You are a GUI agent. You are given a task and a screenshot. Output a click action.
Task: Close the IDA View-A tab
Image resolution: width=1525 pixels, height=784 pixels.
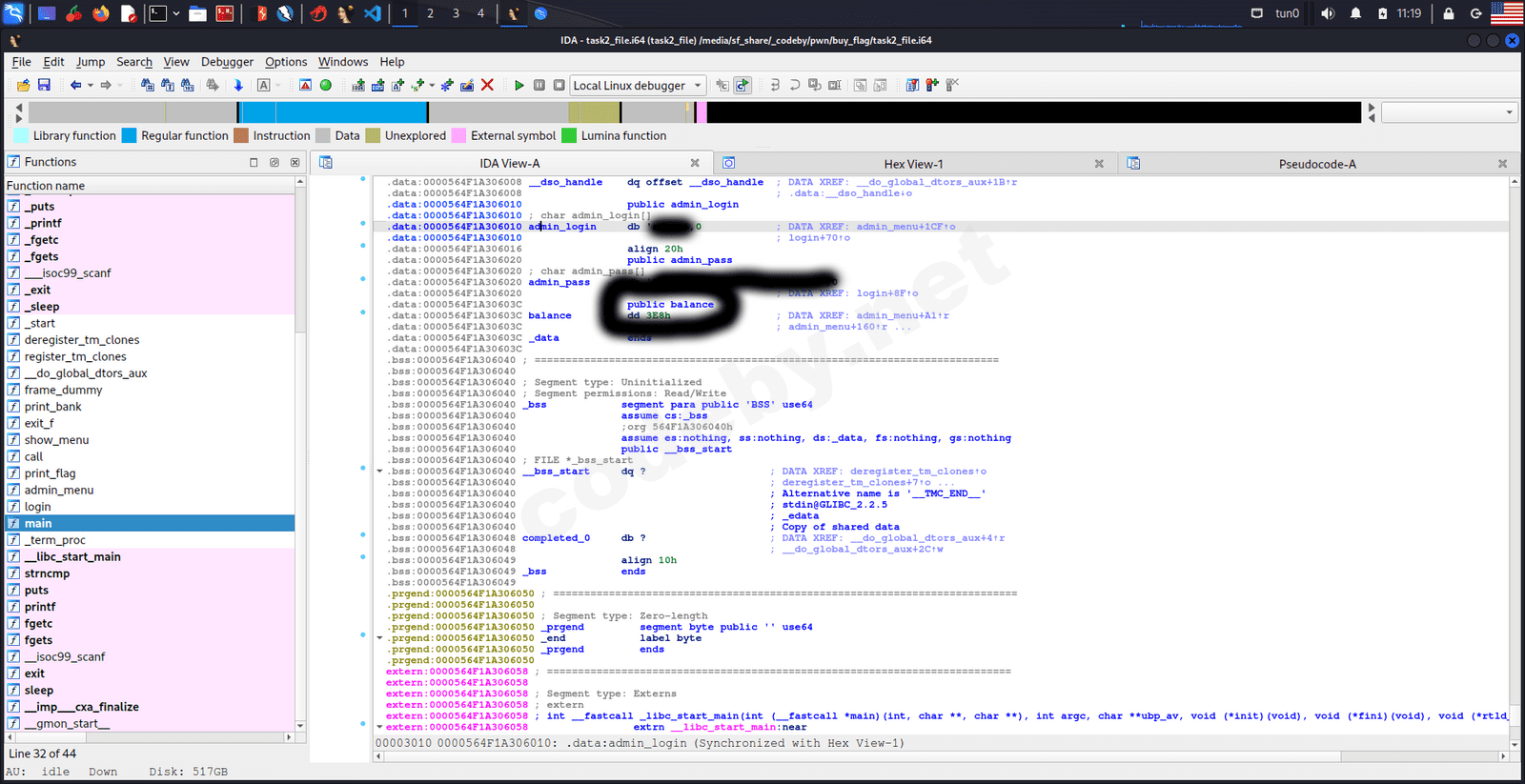pyautogui.click(x=695, y=163)
